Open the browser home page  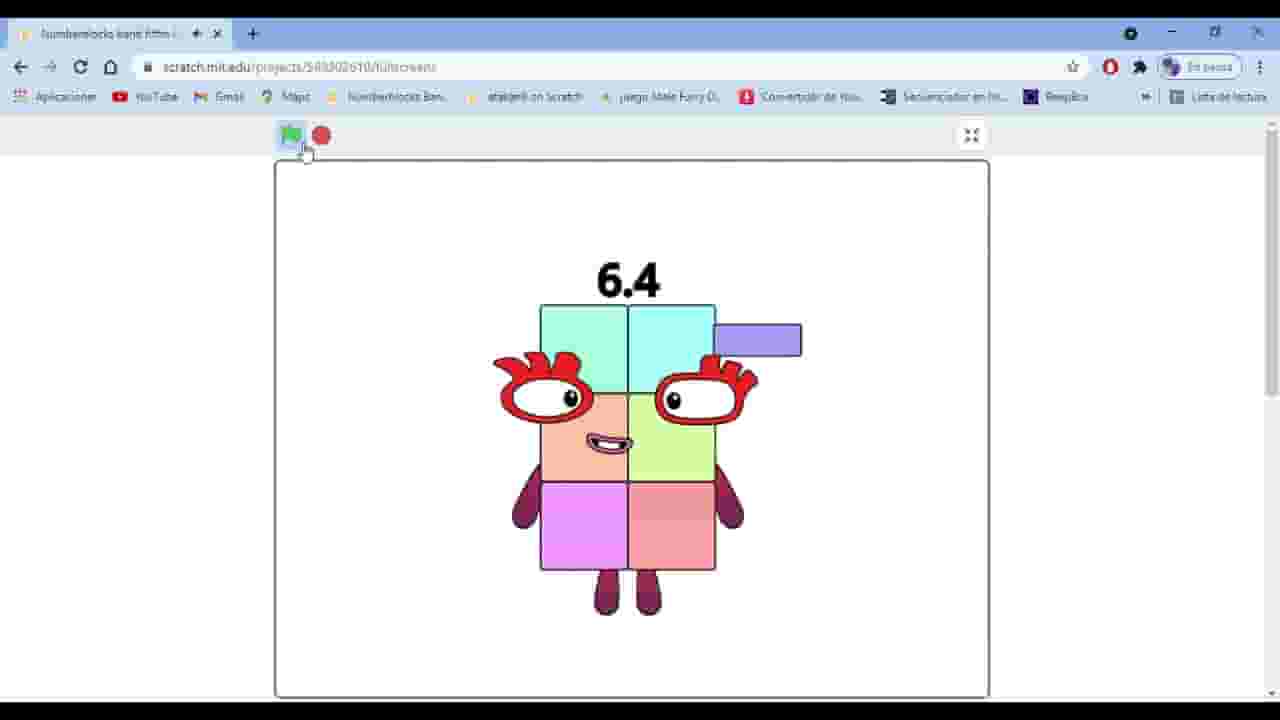pyautogui.click(x=111, y=67)
